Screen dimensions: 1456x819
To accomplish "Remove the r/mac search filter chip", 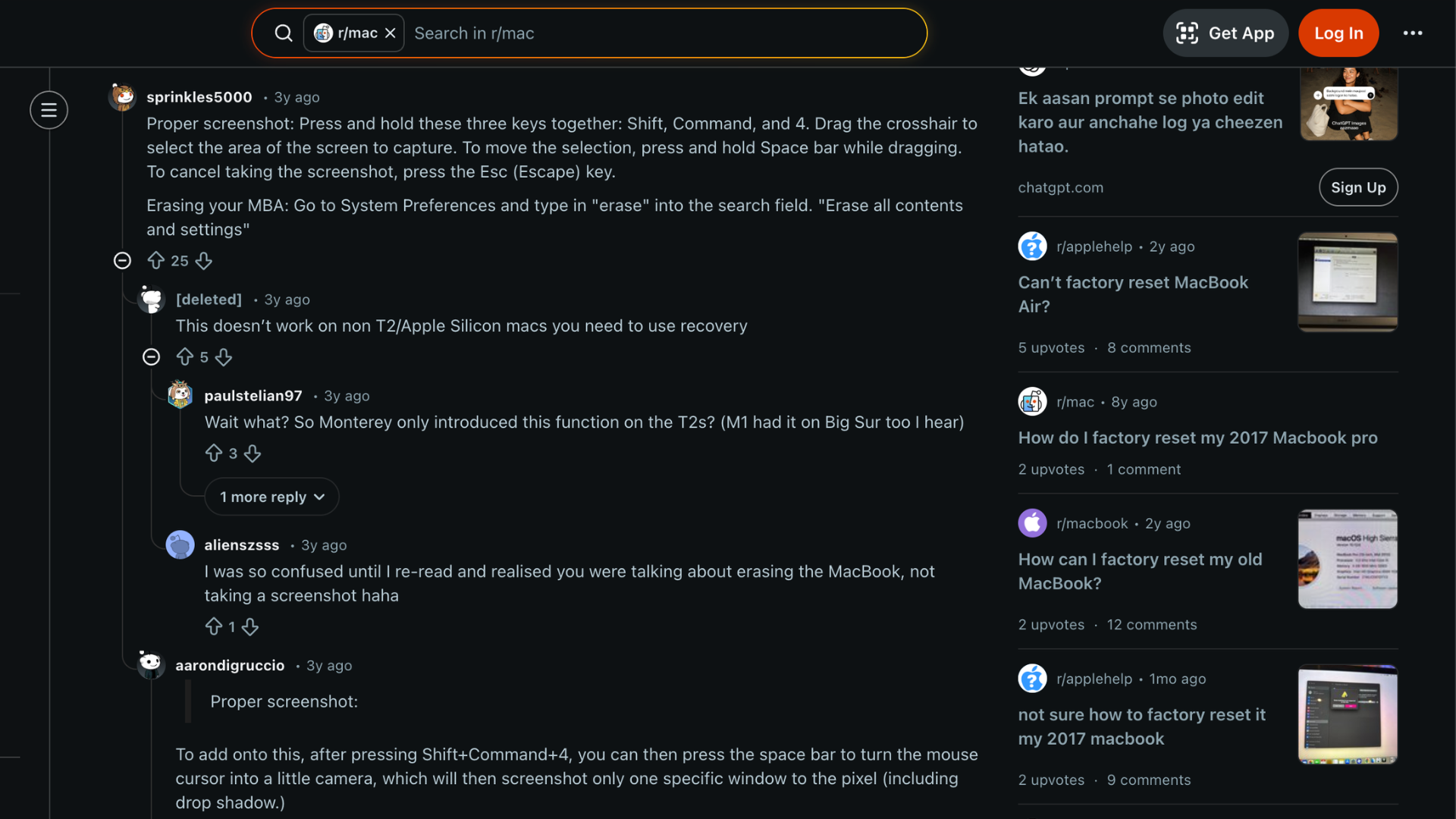I will [x=391, y=33].
